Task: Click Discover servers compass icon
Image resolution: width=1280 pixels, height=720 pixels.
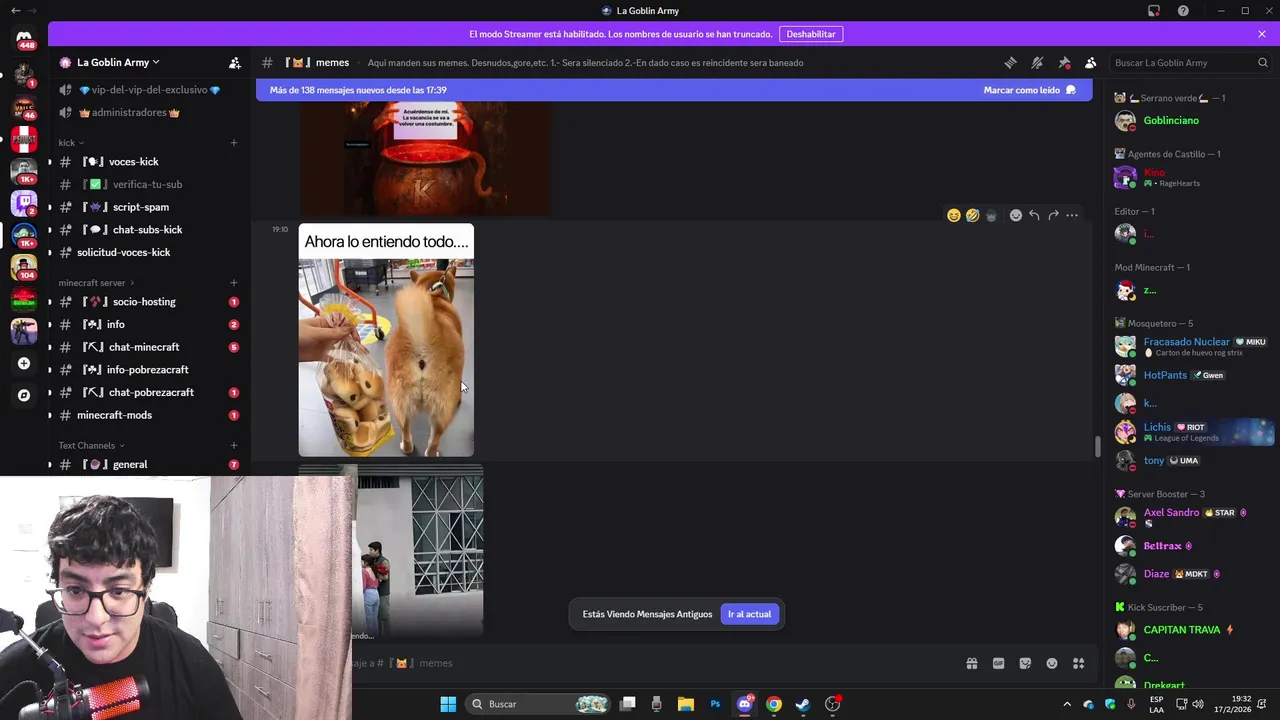Action: tap(24, 396)
